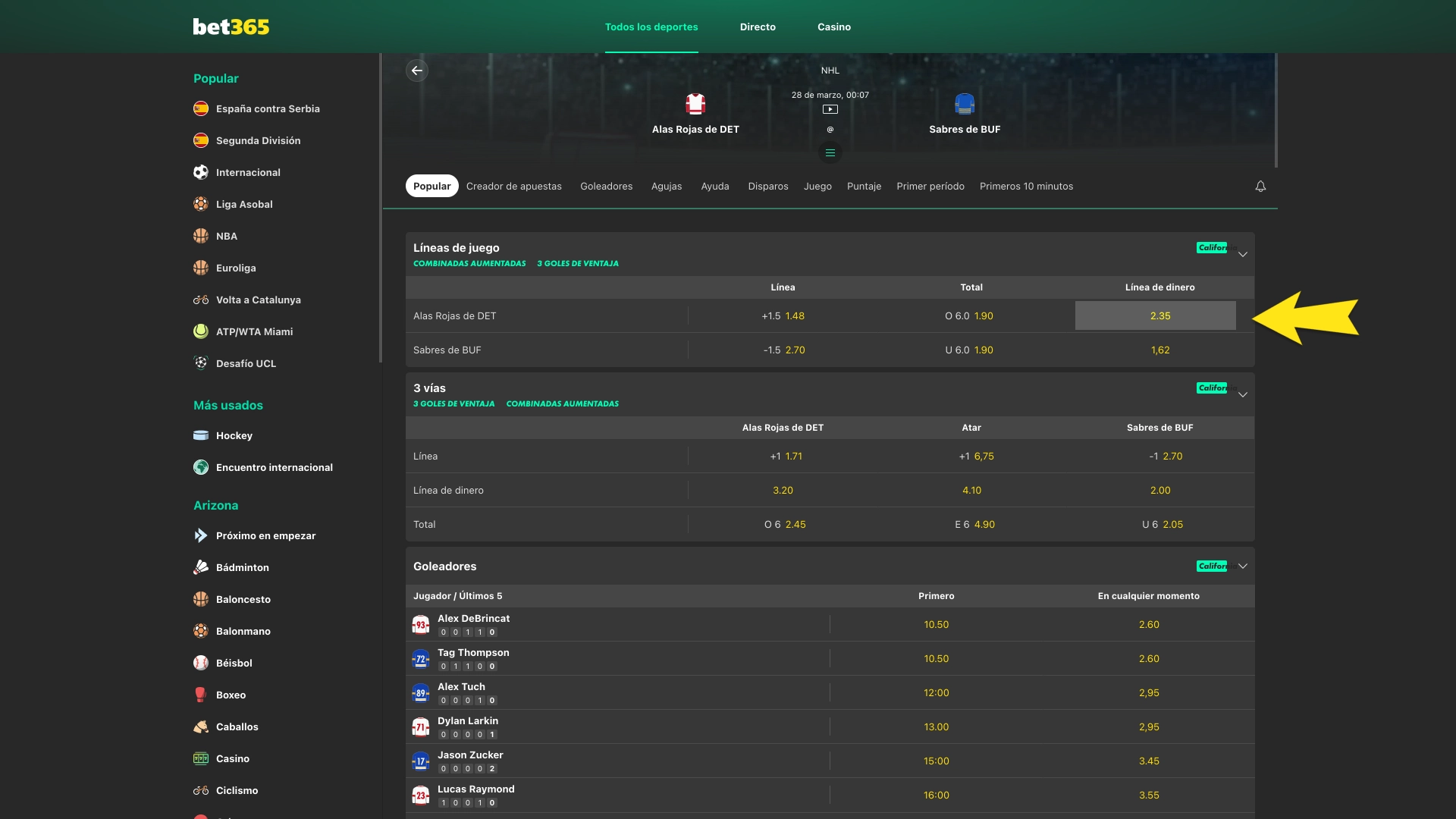This screenshot has width=1456, height=819.
Task: Click the Ciclismo bicycle icon
Action: tap(201, 790)
